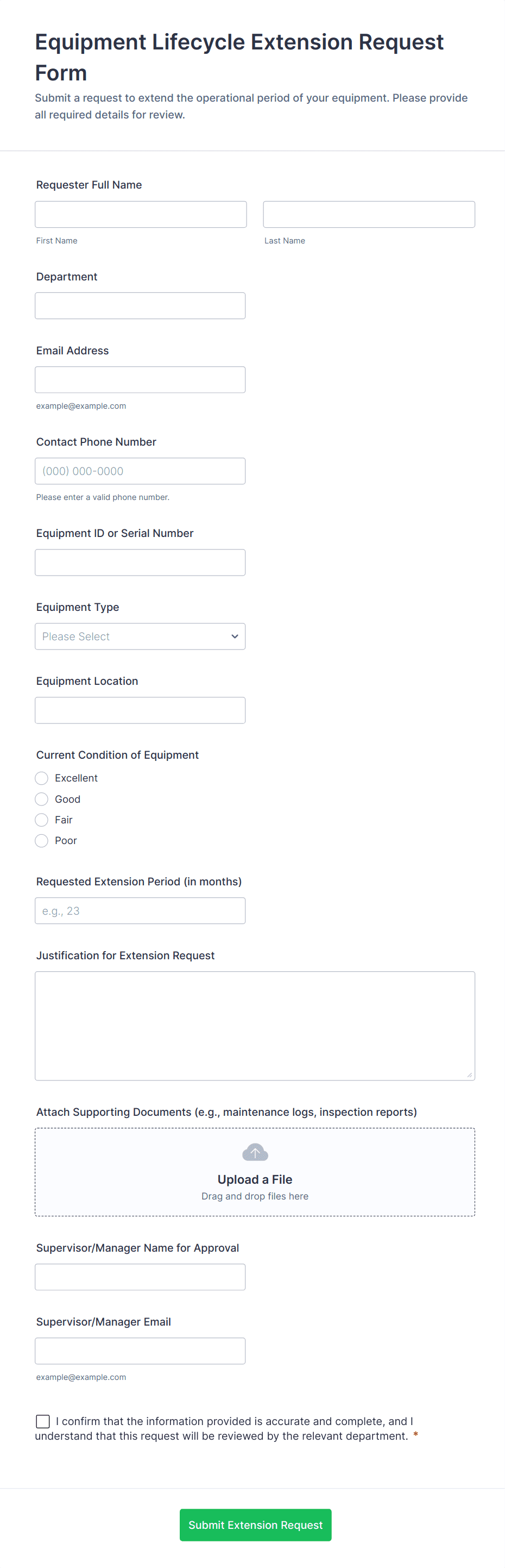Focus the Equipment Location input
This screenshot has width=505, height=1568.
click(x=140, y=710)
